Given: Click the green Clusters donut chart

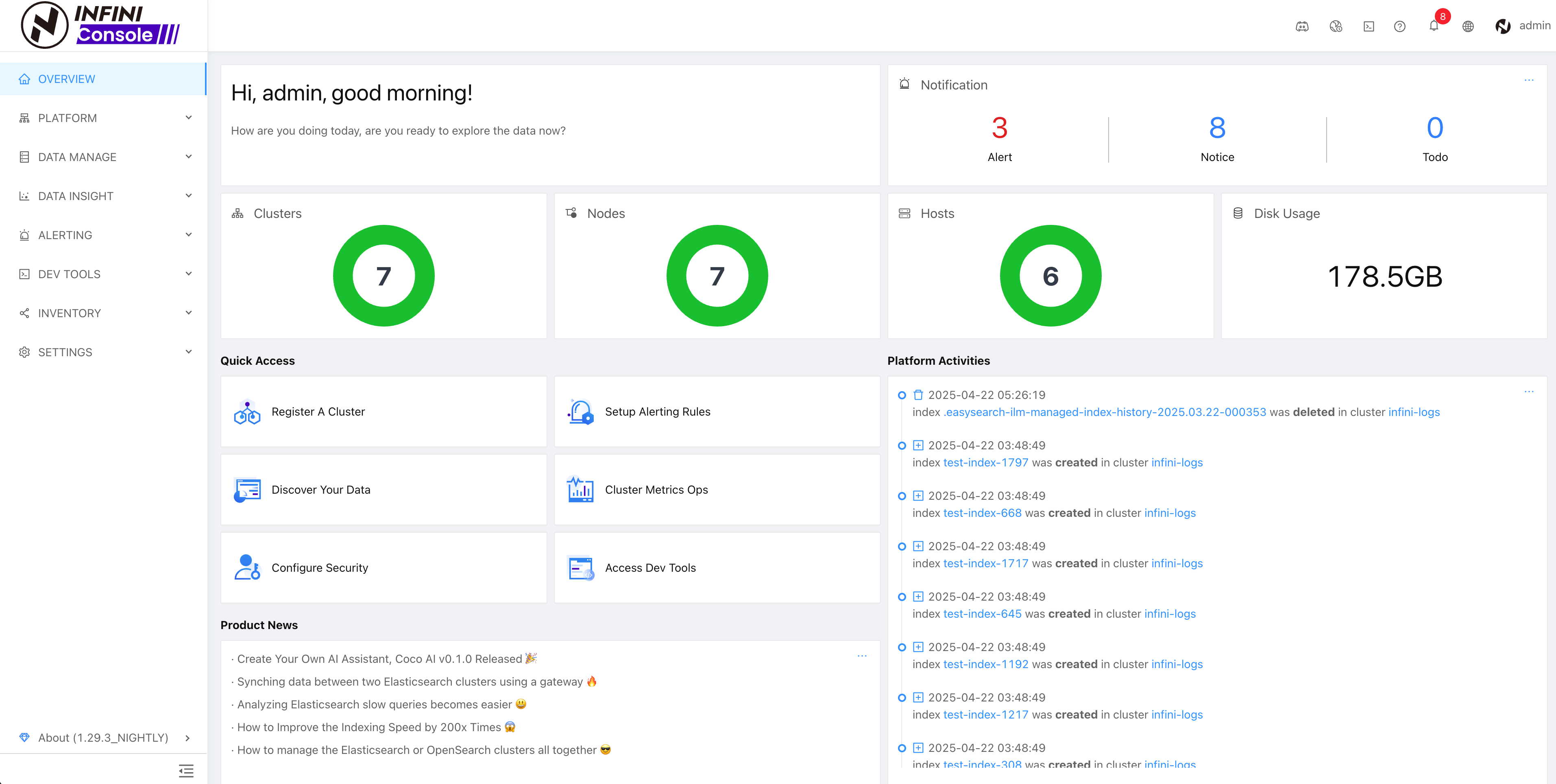Looking at the screenshot, I should pos(384,276).
